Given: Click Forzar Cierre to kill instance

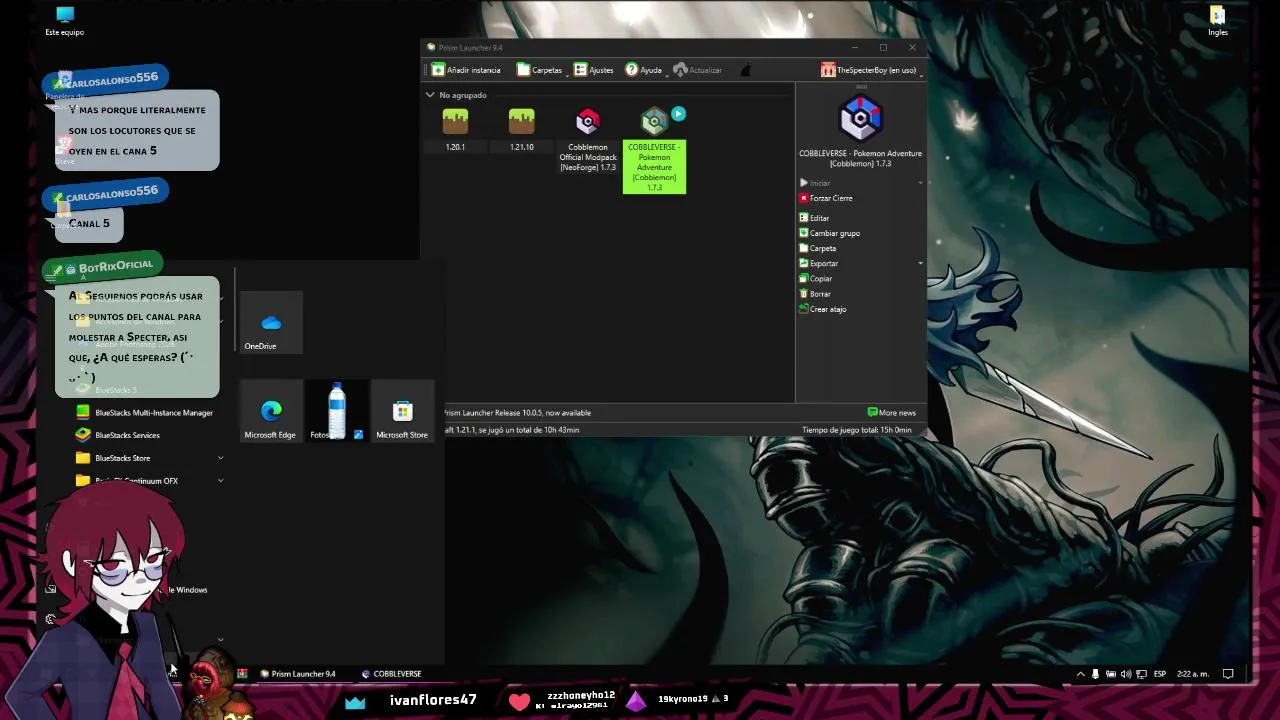Looking at the screenshot, I should pos(825,198).
